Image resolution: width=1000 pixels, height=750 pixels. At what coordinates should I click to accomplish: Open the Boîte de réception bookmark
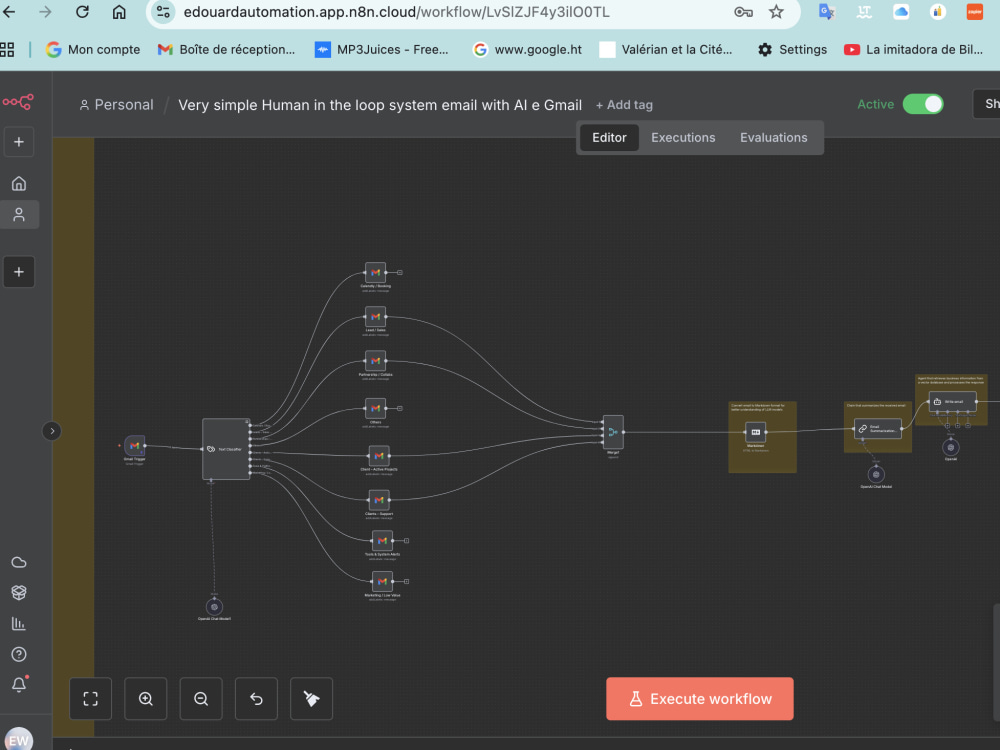point(226,49)
